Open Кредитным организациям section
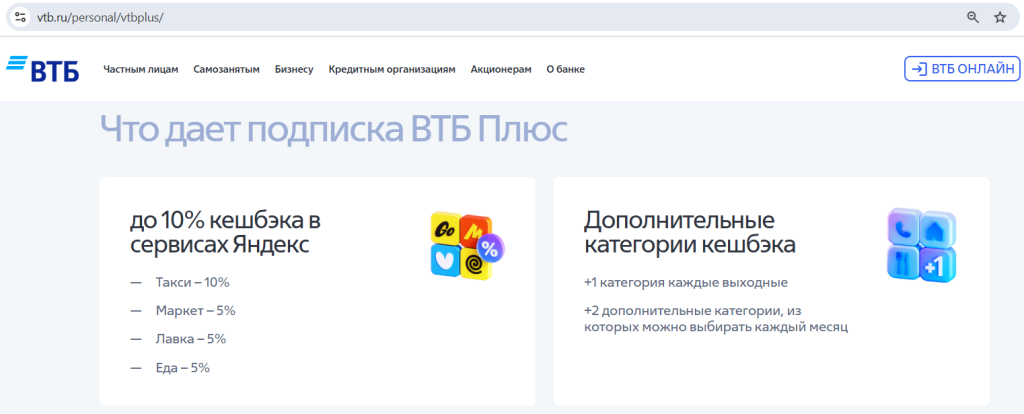The height and width of the screenshot is (414, 1024). [392, 69]
